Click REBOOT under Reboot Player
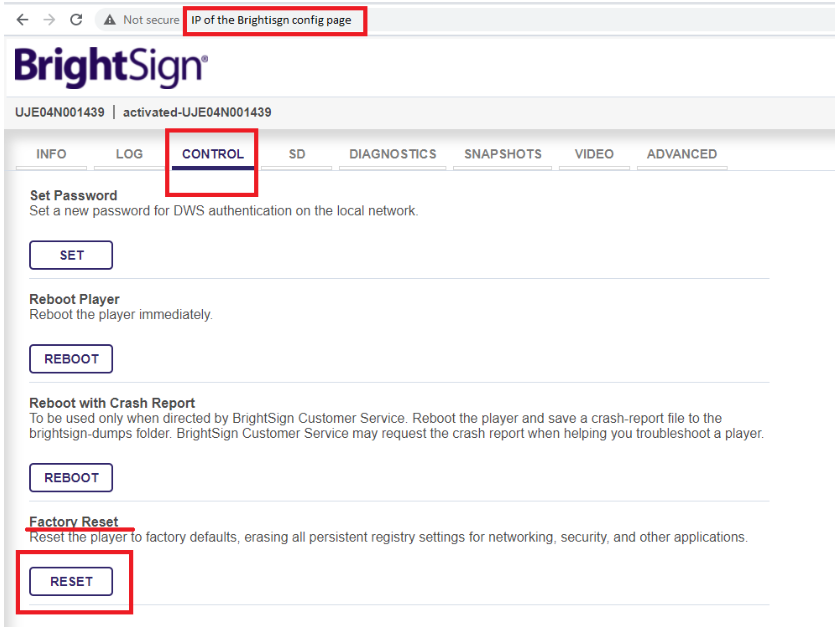 pos(71,359)
